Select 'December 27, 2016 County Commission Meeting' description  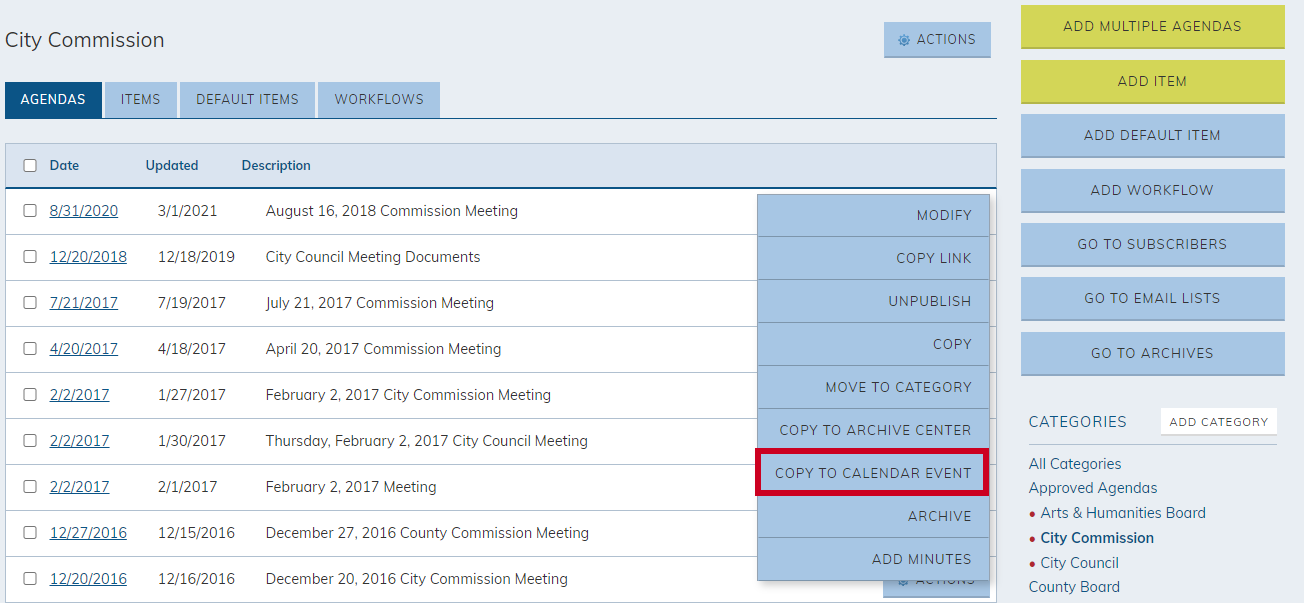click(427, 533)
